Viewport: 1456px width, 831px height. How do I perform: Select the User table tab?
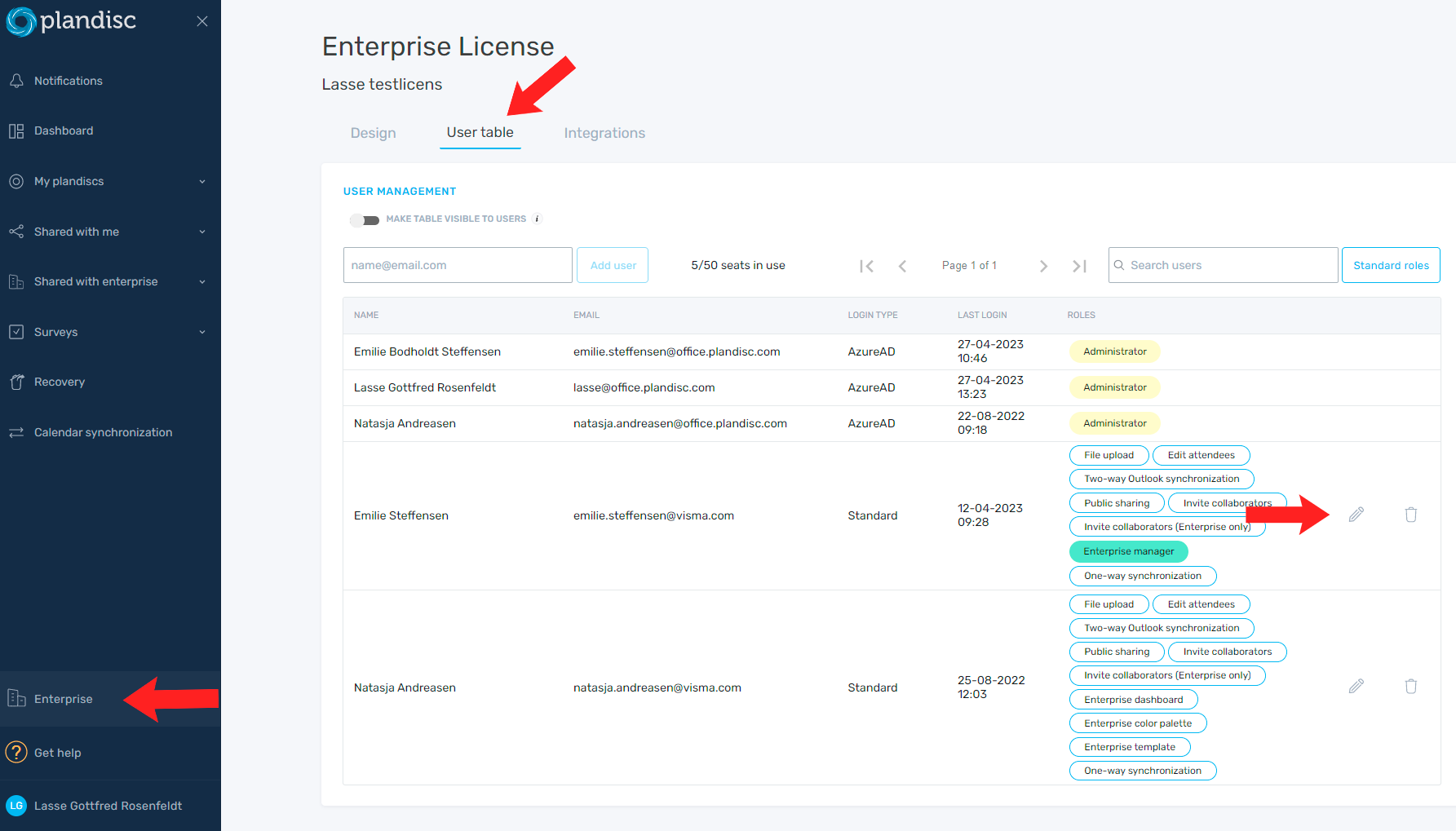tap(480, 132)
